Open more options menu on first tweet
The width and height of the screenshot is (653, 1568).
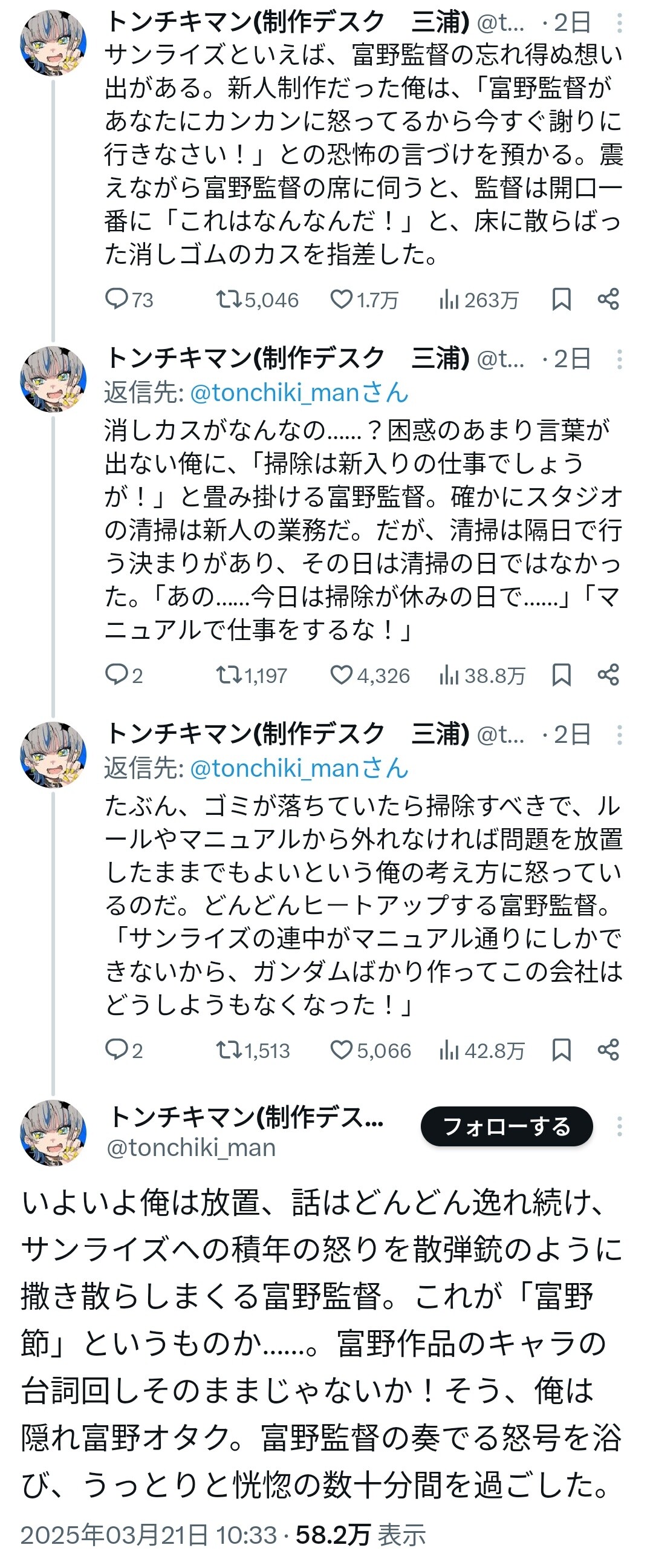[x=620, y=23]
